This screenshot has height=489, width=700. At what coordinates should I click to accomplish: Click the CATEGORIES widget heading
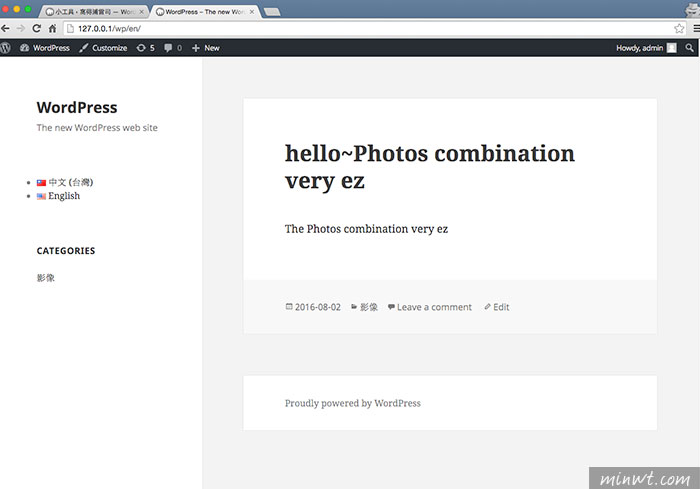point(66,251)
